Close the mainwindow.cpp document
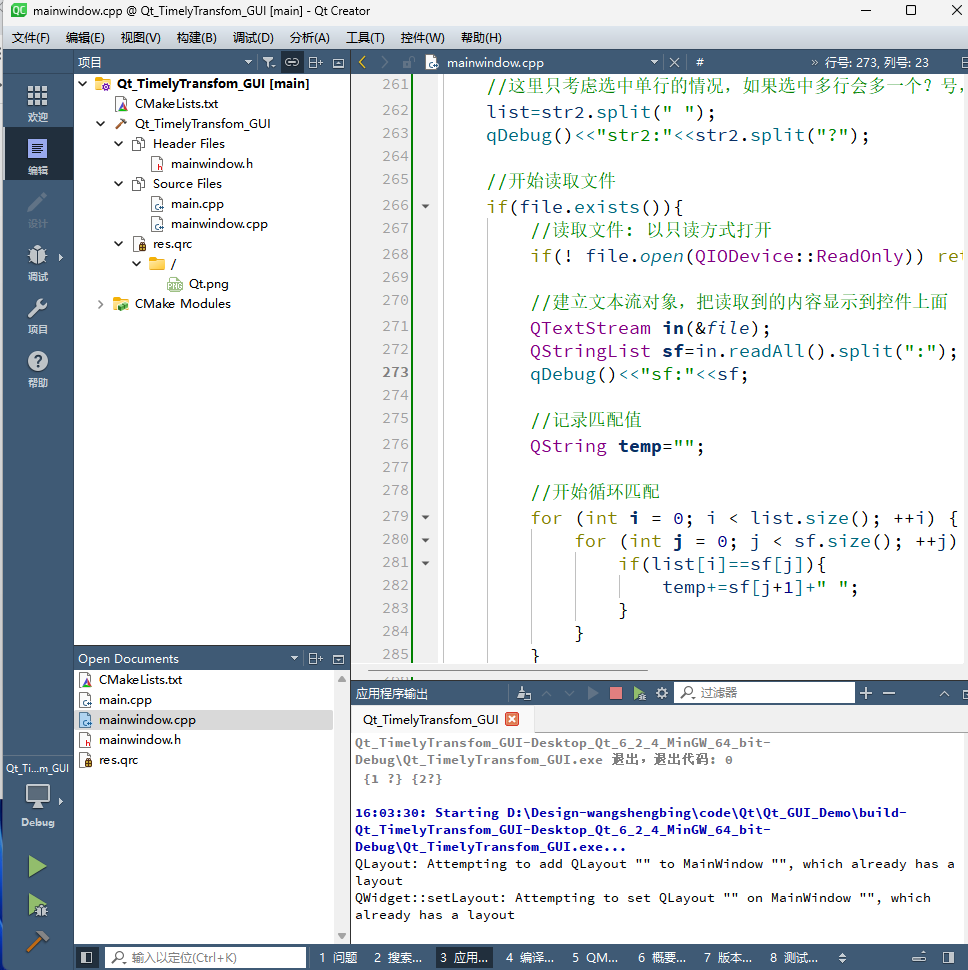This screenshot has height=970, width=968. point(674,62)
